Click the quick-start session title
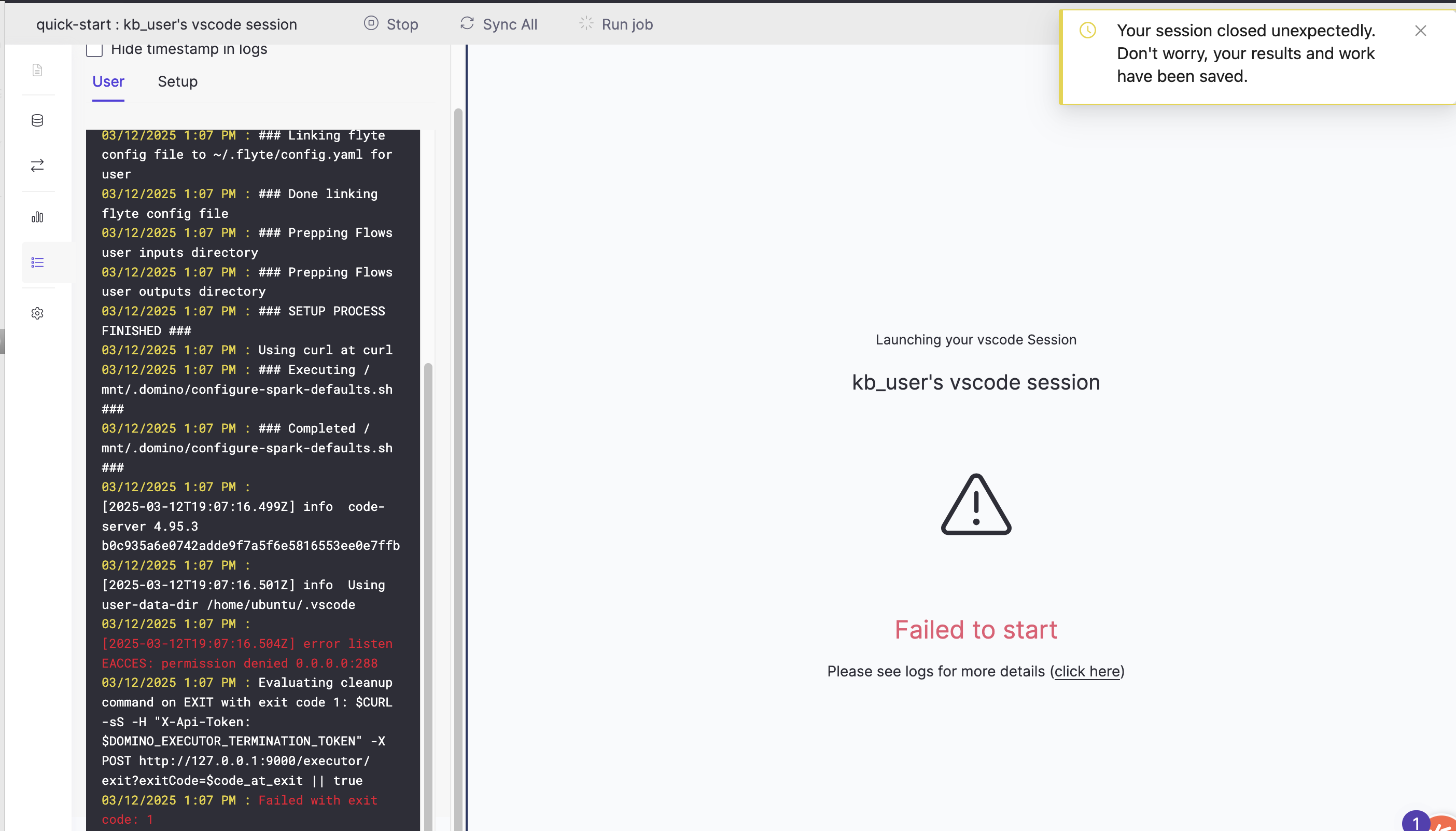The height and width of the screenshot is (831, 1456). click(166, 24)
